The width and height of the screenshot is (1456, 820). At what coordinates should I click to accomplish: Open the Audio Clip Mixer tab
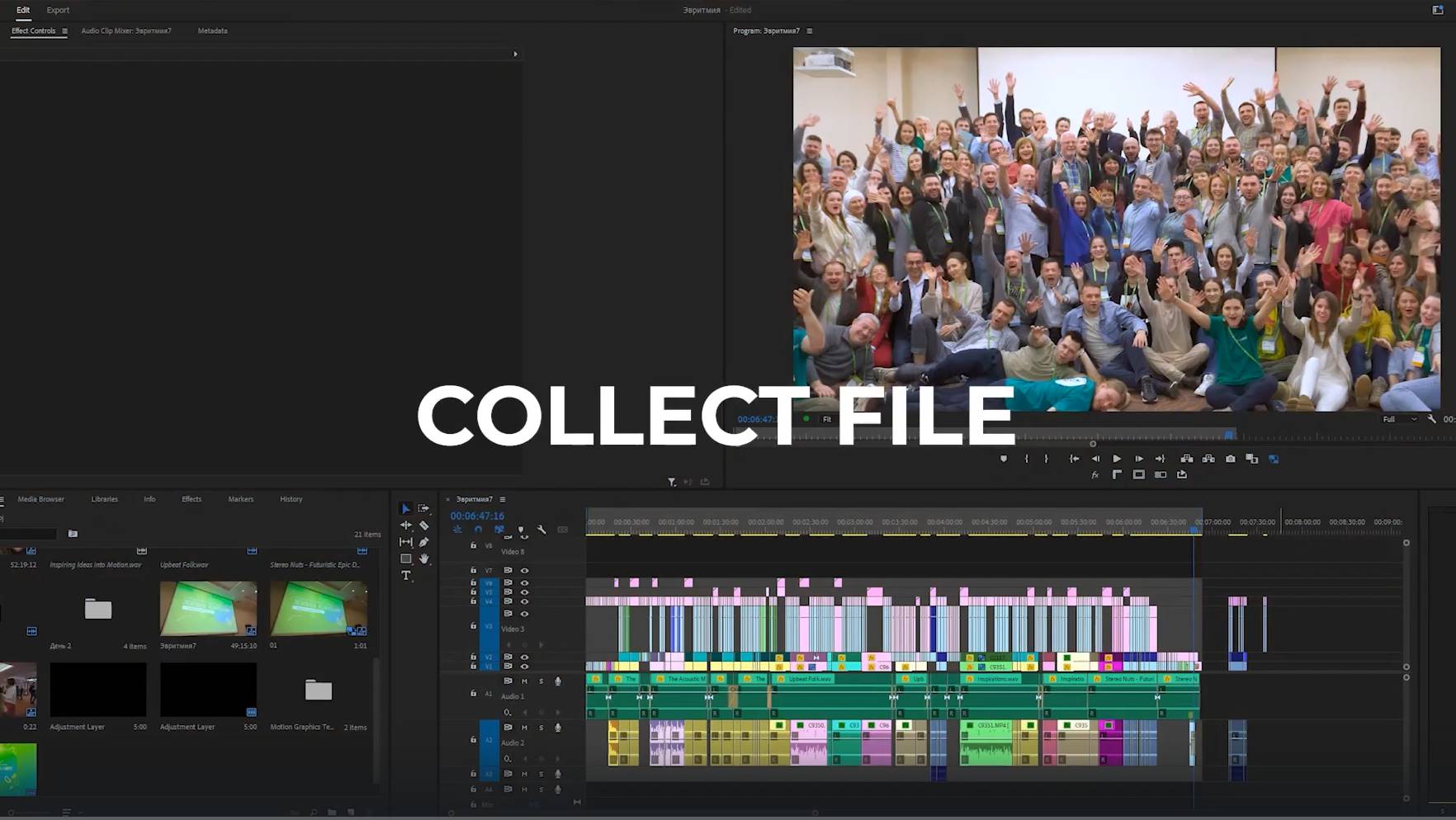point(126,31)
